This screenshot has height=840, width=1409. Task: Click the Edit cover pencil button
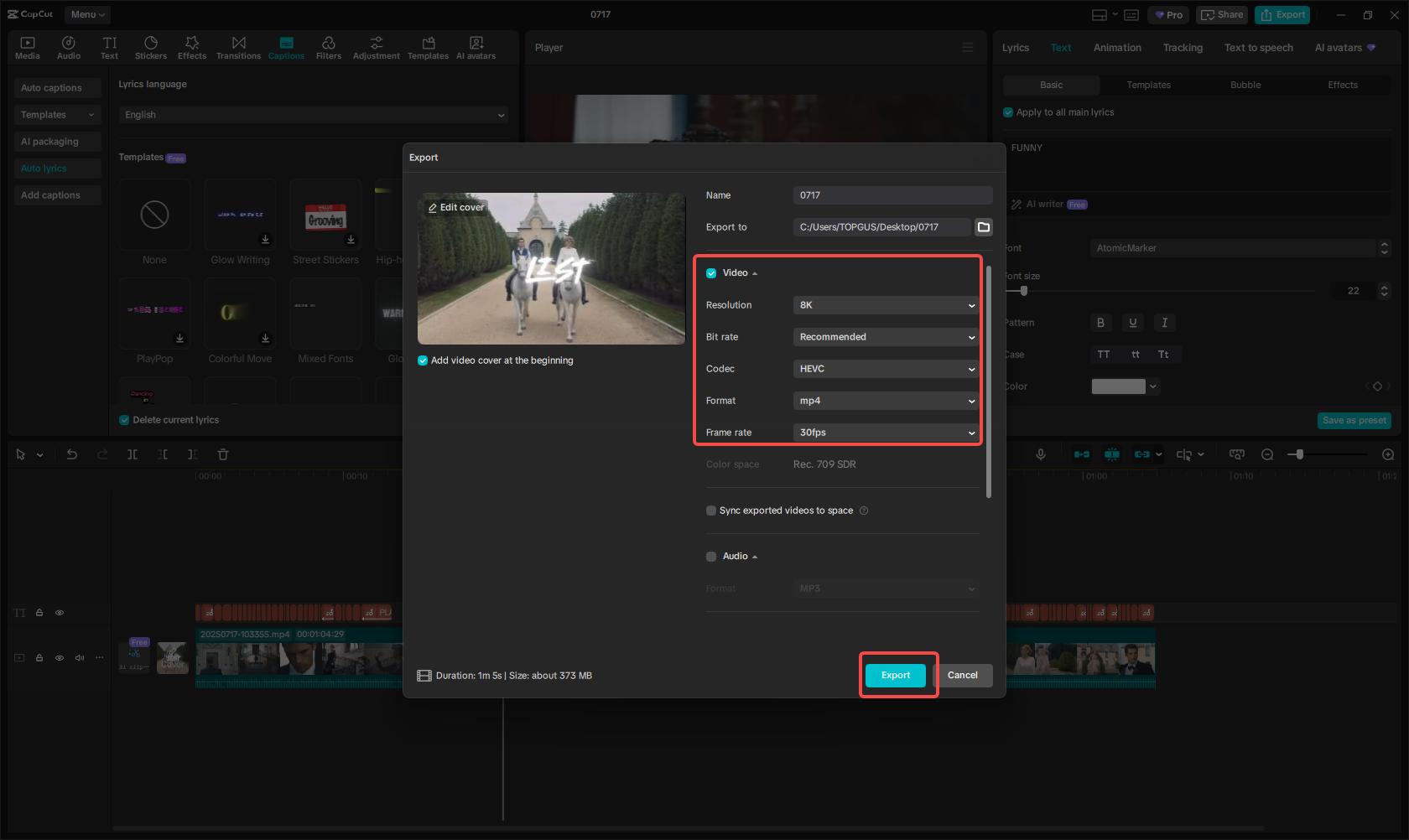tap(455, 207)
